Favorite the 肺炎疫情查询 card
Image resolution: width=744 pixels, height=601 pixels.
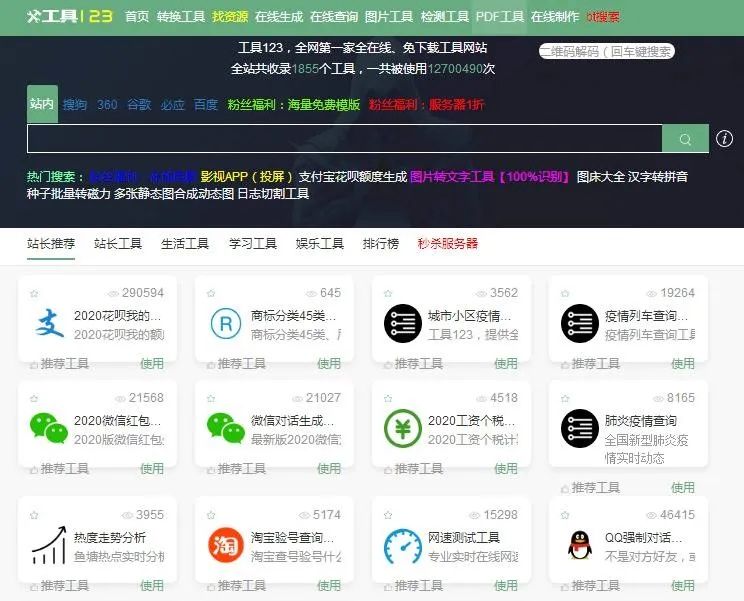point(565,398)
